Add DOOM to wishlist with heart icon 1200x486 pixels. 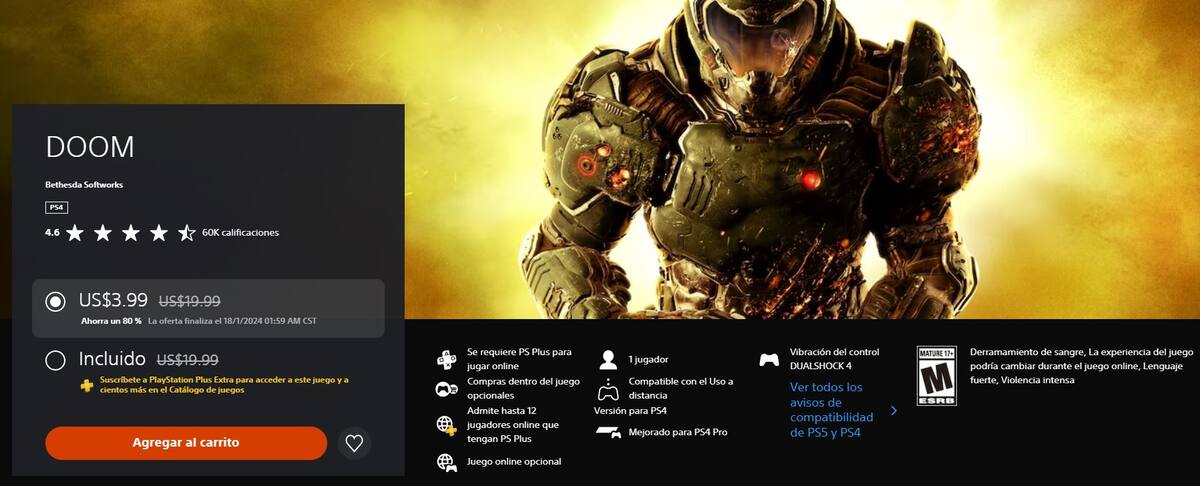(354, 442)
